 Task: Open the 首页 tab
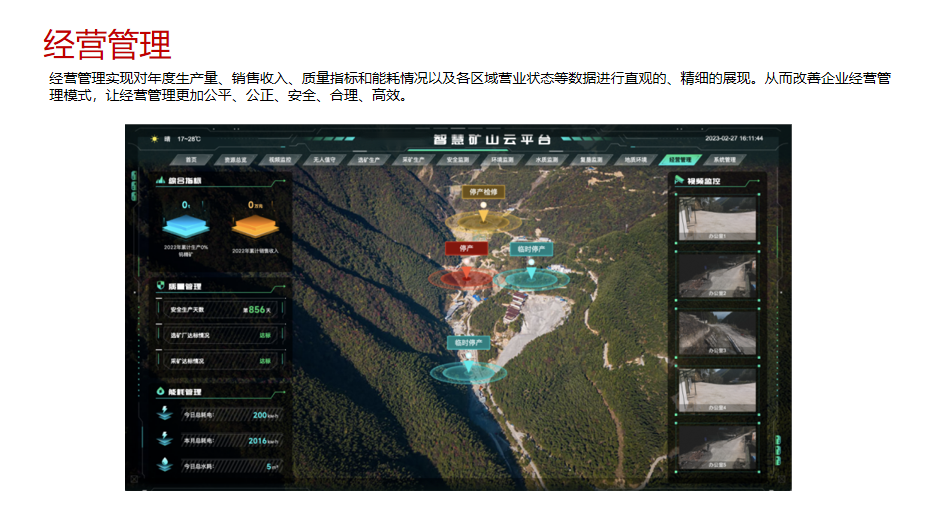191,159
